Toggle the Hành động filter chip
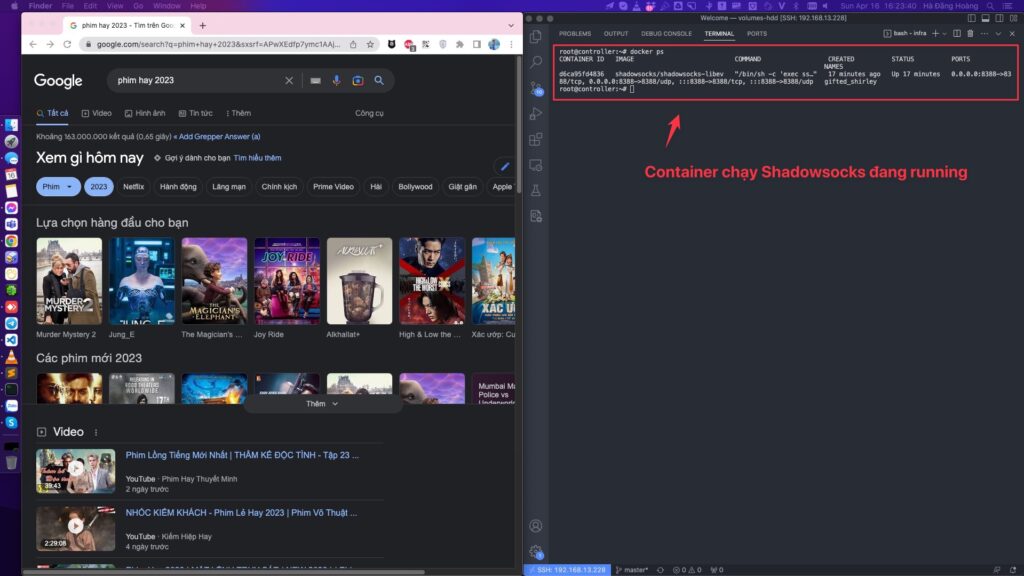Viewport: 1024px width, 576px height. (x=178, y=187)
